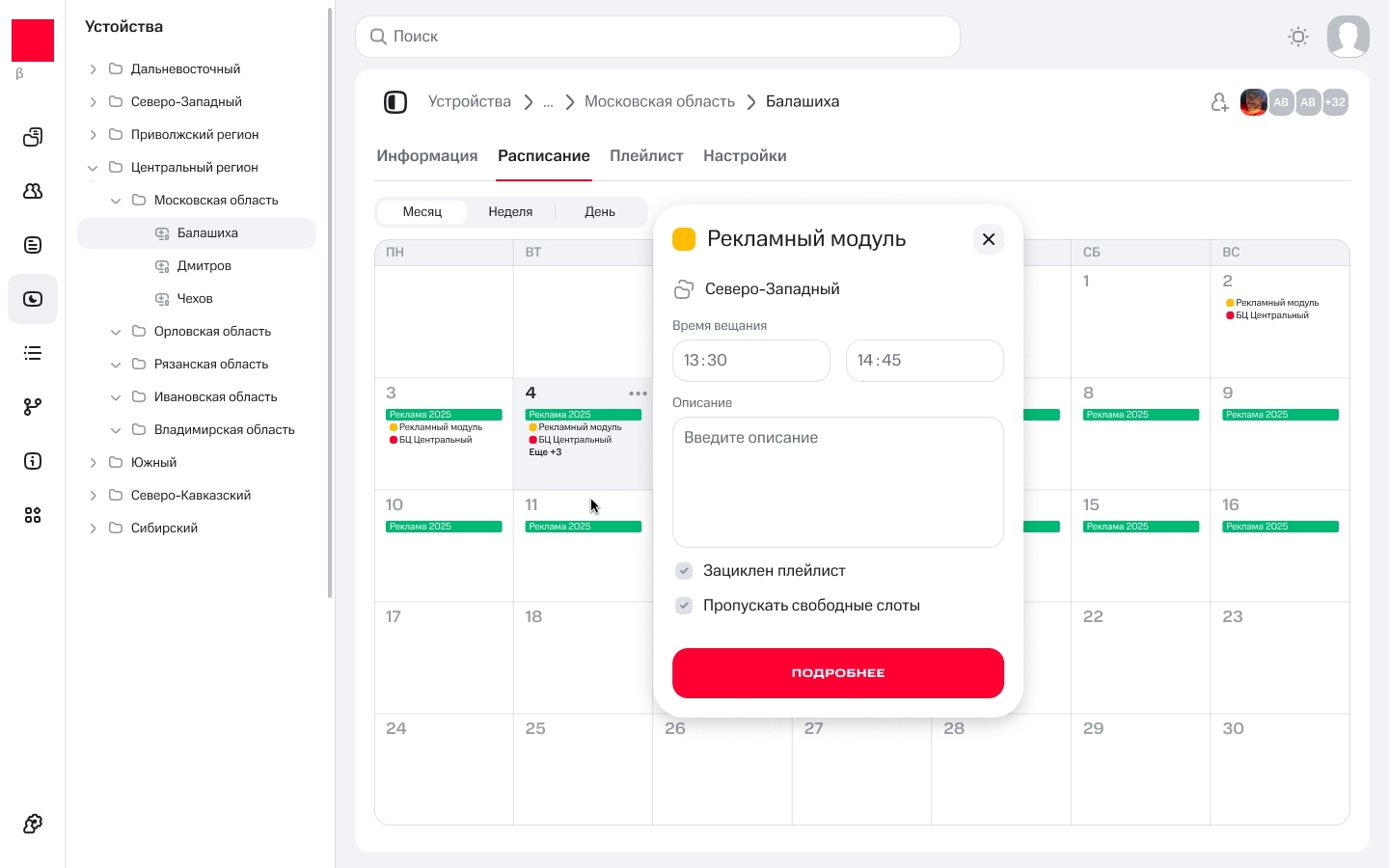Click the Введите описание text field
Viewport: 1389px width, 868px height.
click(x=837, y=482)
